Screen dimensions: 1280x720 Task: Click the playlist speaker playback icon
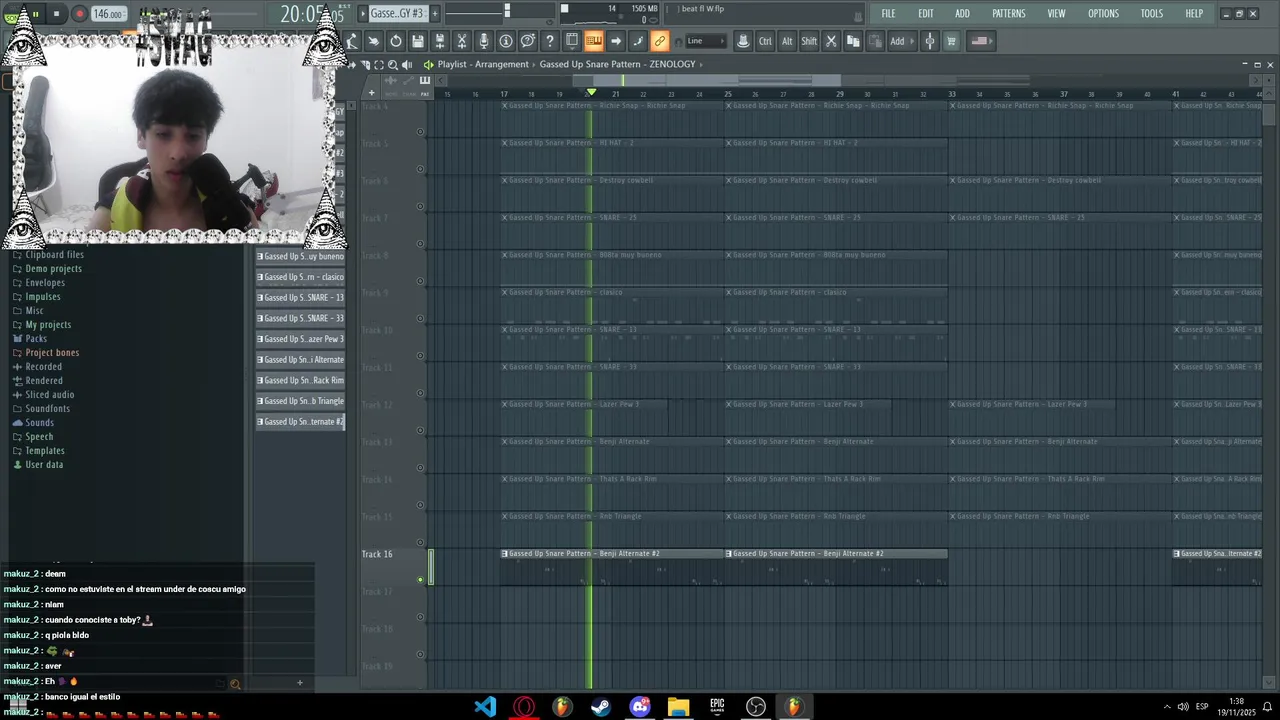click(407, 64)
